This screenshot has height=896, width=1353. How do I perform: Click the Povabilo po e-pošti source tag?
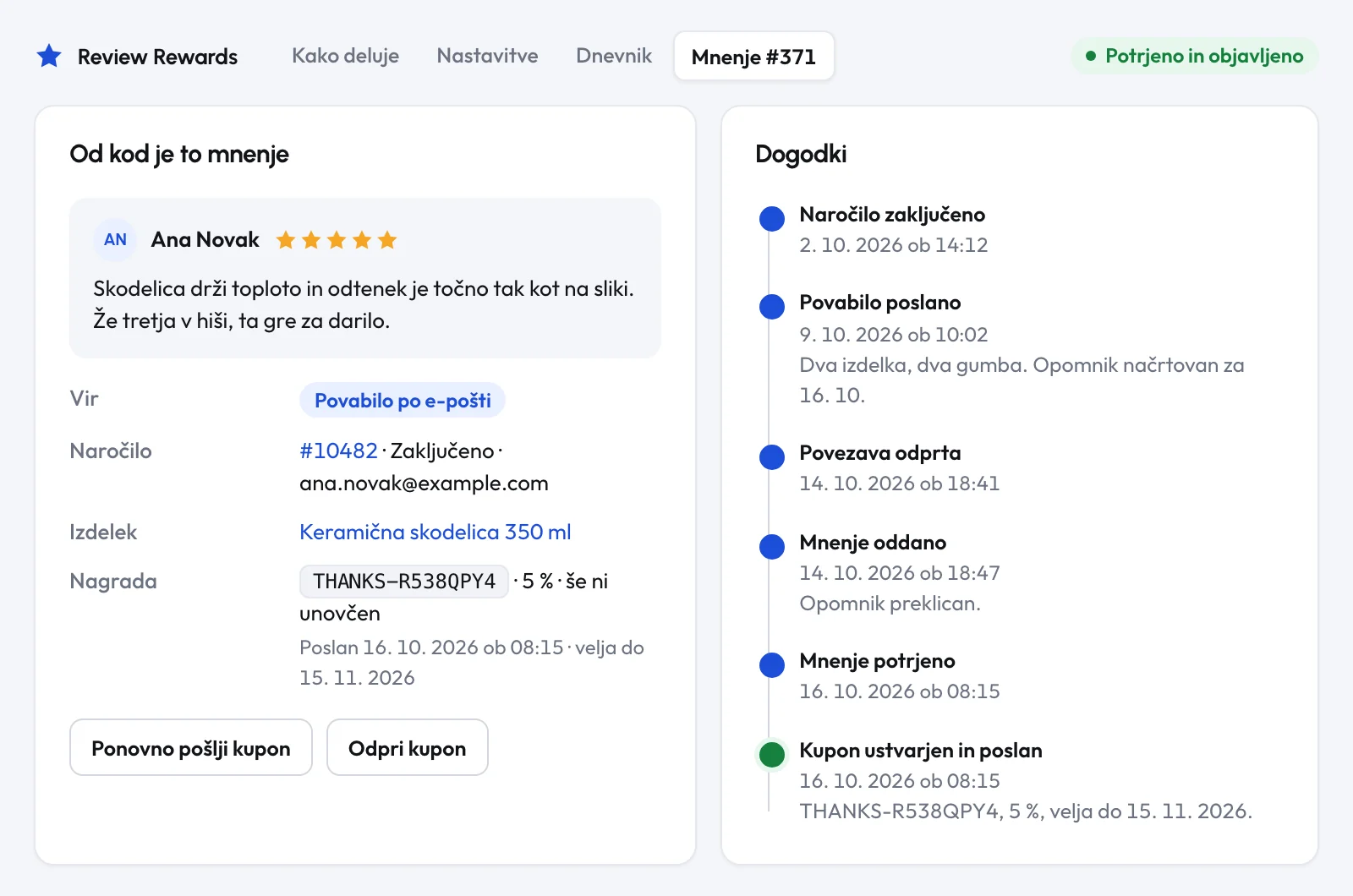coord(403,401)
